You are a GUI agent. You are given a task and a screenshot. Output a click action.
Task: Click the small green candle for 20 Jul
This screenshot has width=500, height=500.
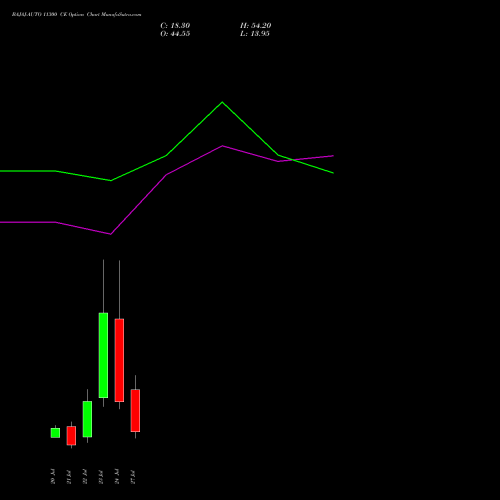pos(55,433)
